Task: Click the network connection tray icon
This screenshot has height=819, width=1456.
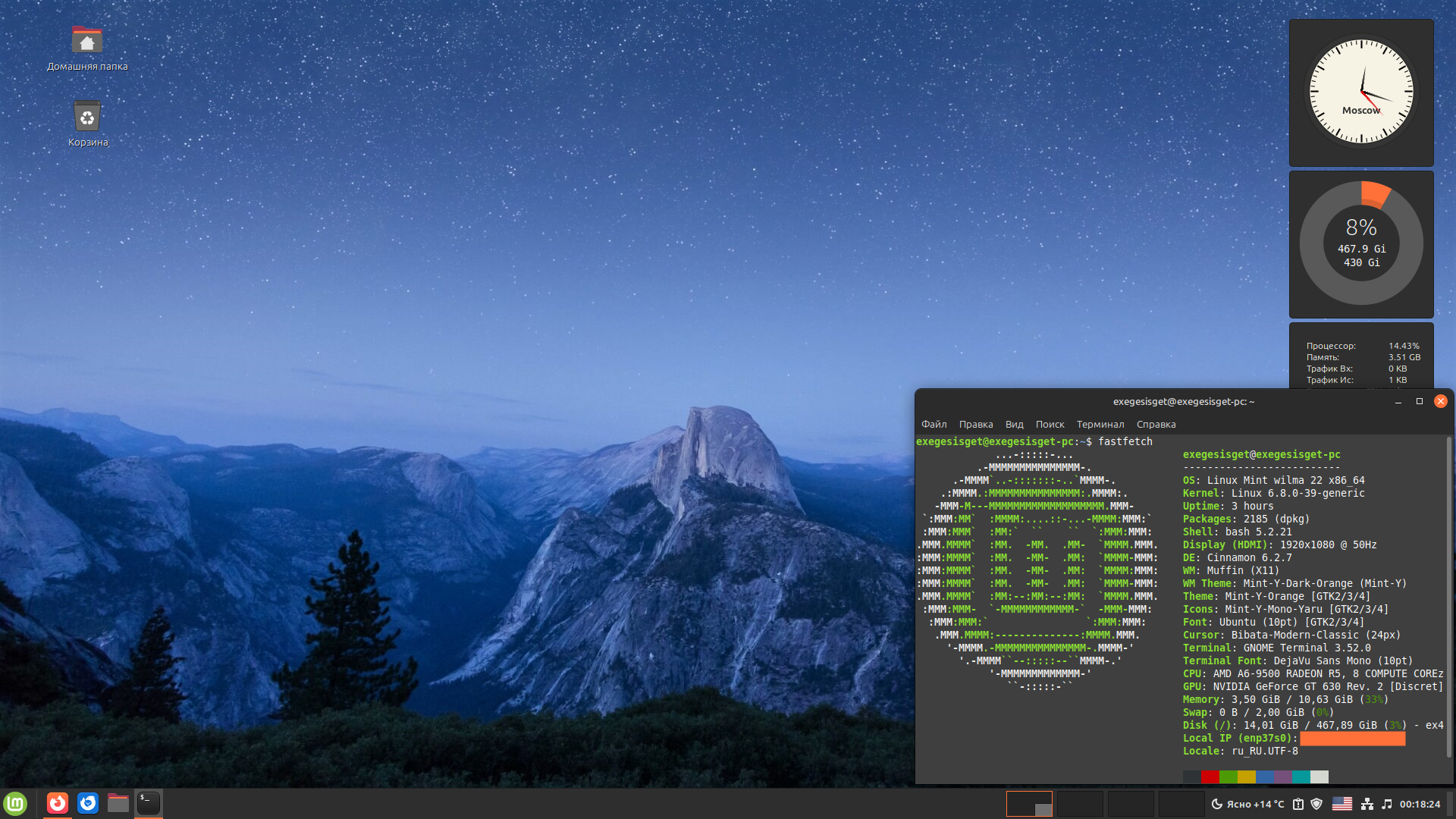Action: (1367, 804)
